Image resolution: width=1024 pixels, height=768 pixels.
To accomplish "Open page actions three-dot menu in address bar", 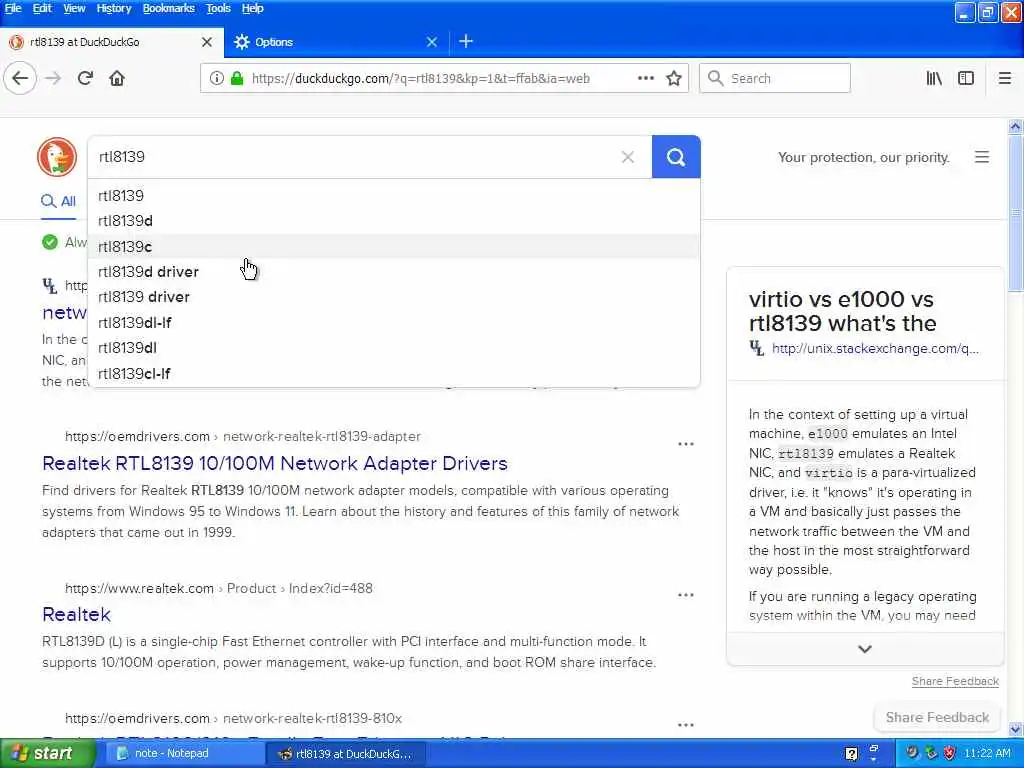I will pos(646,78).
